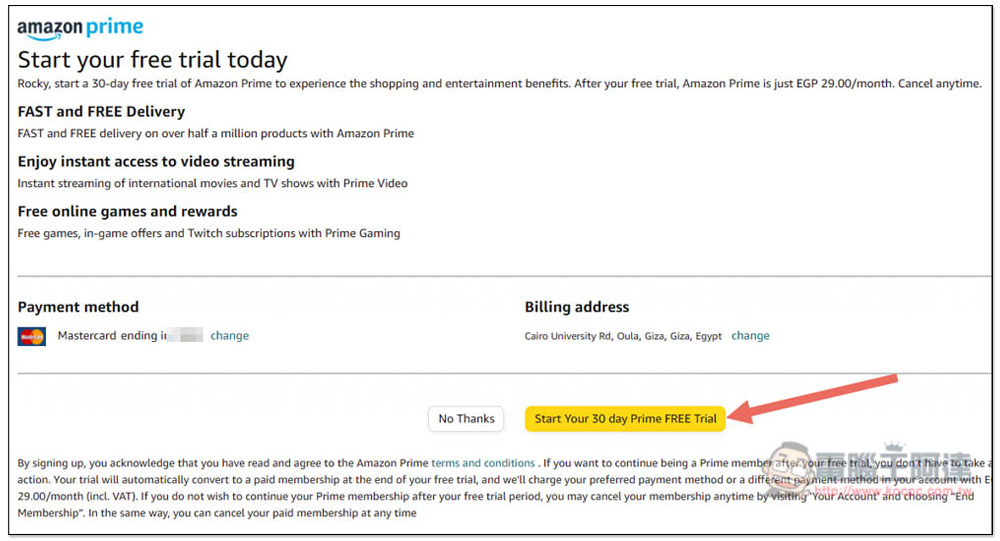Click the Amazon Prime logo
Image resolution: width=1000 pixels, height=541 pixels.
80,29
